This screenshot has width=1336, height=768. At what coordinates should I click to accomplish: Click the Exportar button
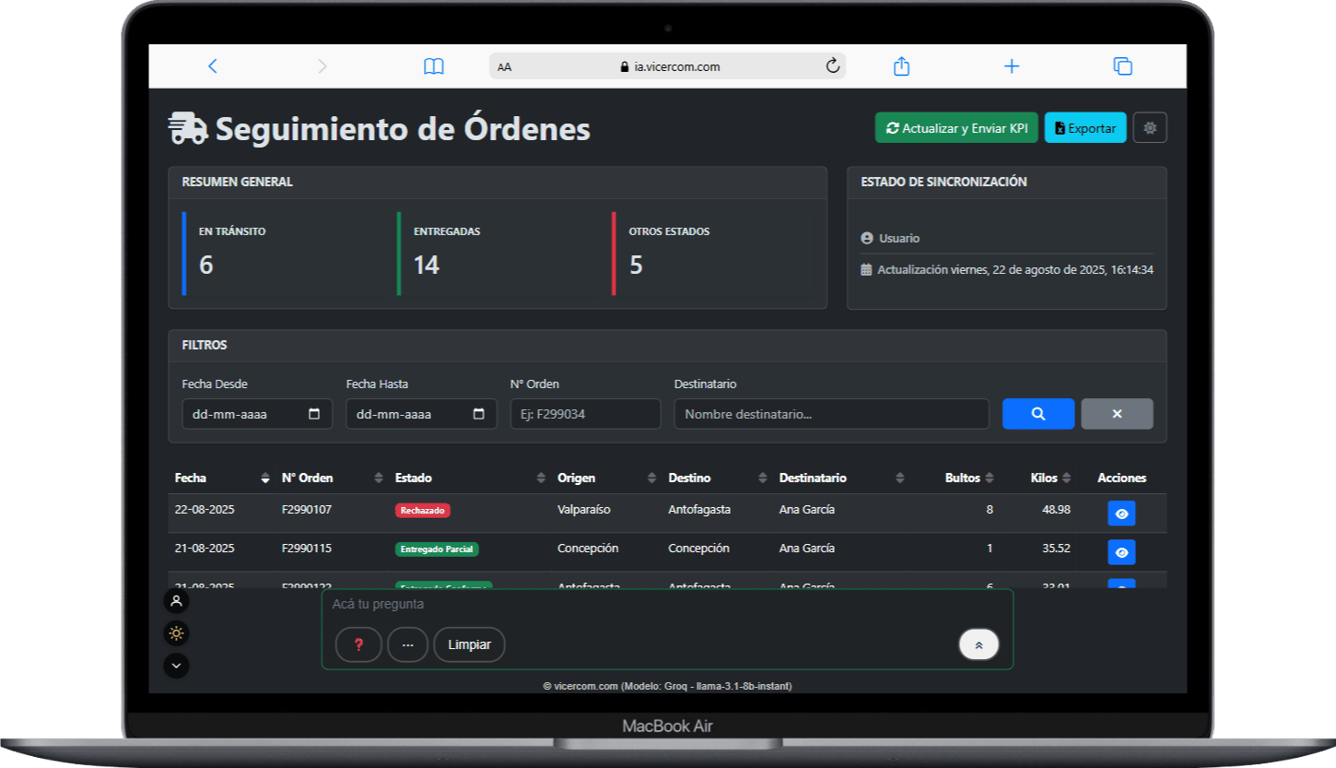click(x=1086, y=128)
